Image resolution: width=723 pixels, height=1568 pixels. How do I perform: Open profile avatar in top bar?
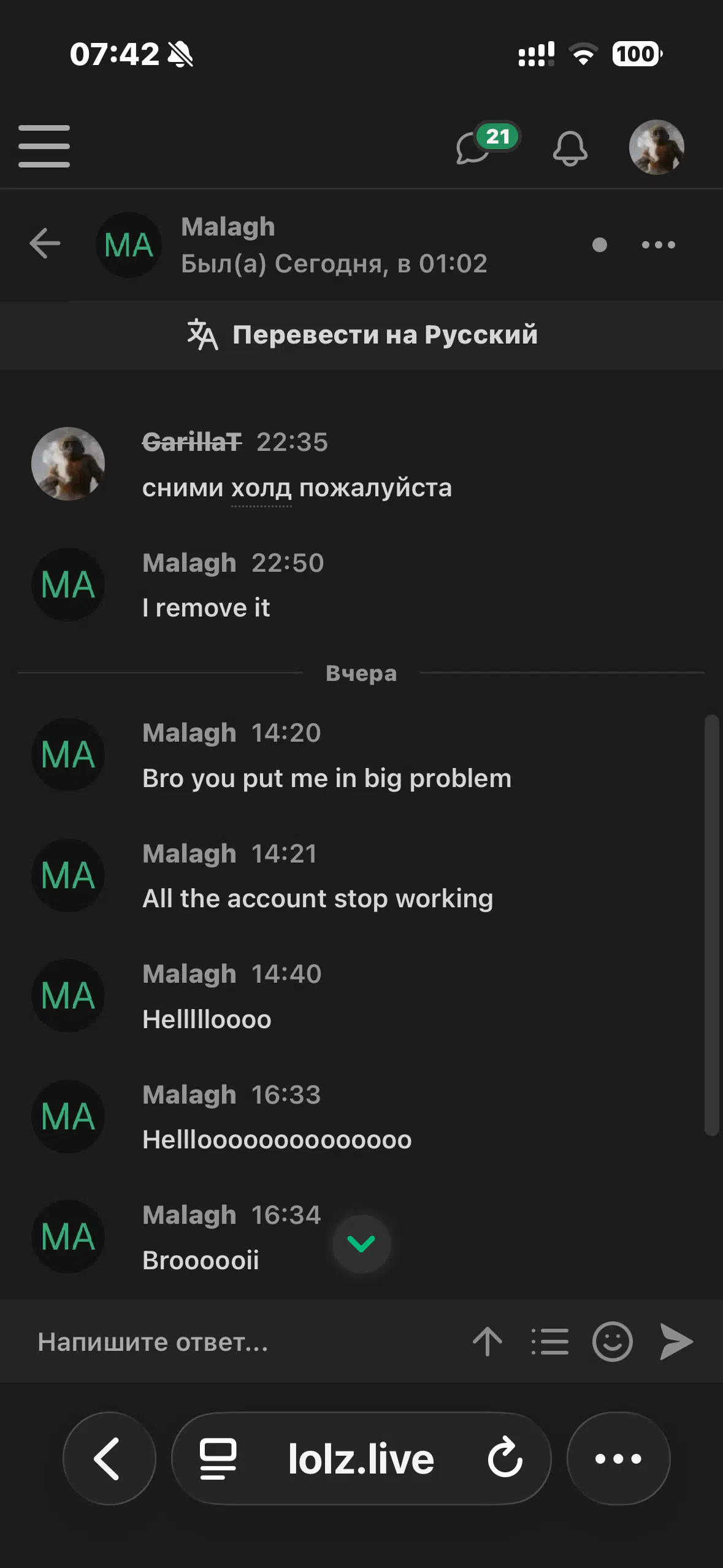656,147
